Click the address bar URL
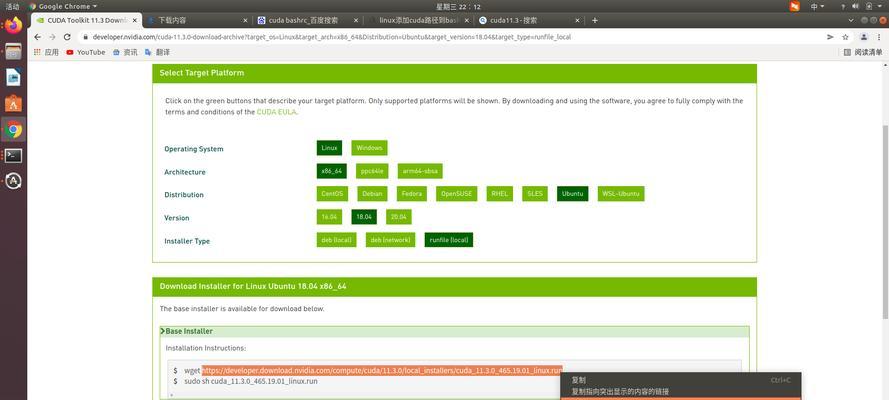The image size is (889, 400). [332, 37]
